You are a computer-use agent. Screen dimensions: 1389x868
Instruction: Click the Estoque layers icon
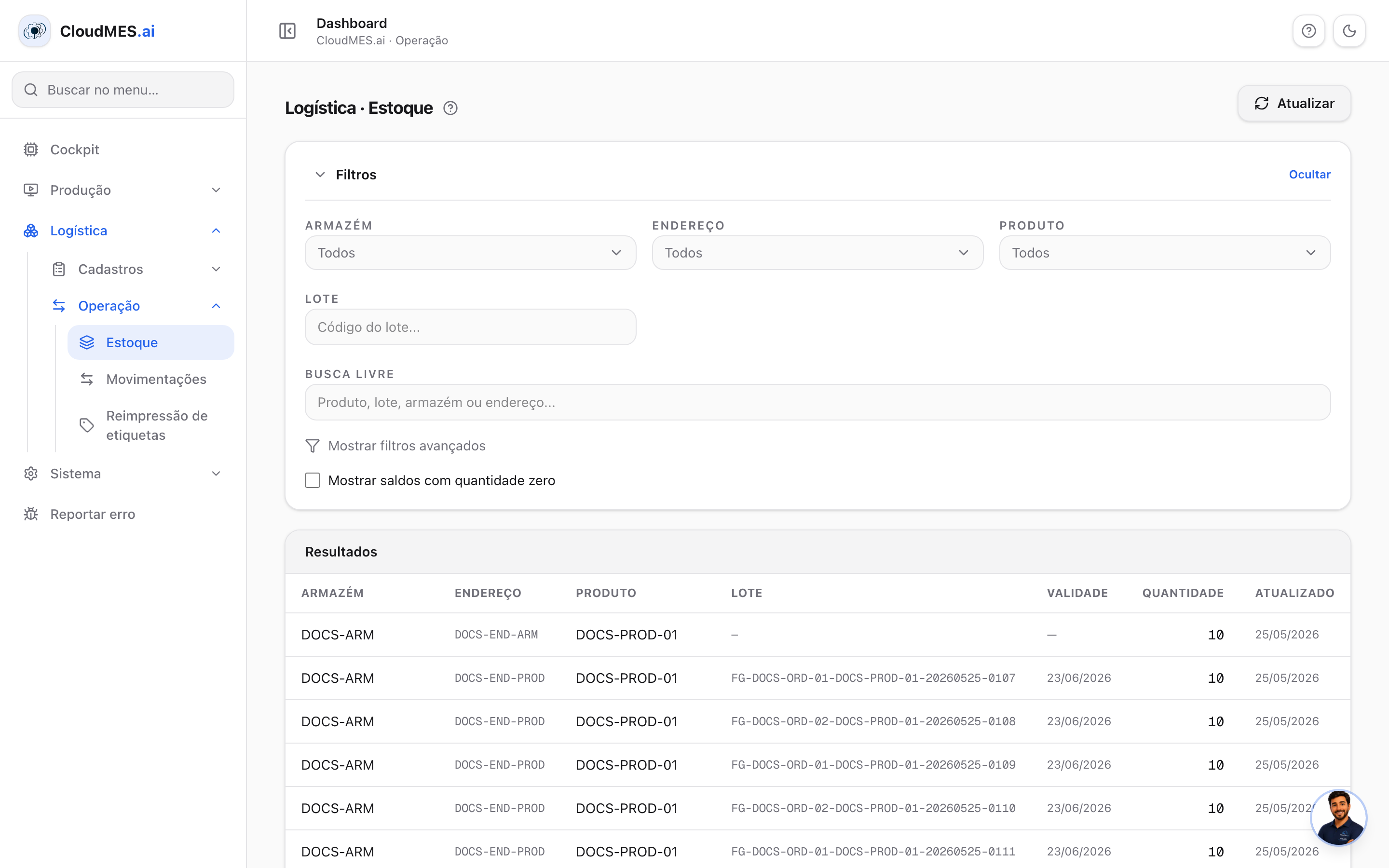(87, 343)
